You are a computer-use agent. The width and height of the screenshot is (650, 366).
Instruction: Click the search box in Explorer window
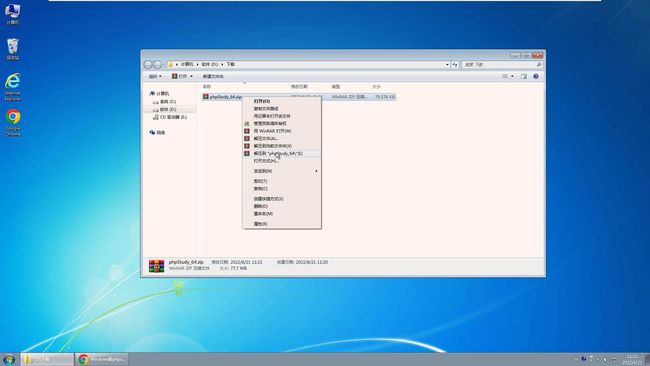click(x=502, y=65)
